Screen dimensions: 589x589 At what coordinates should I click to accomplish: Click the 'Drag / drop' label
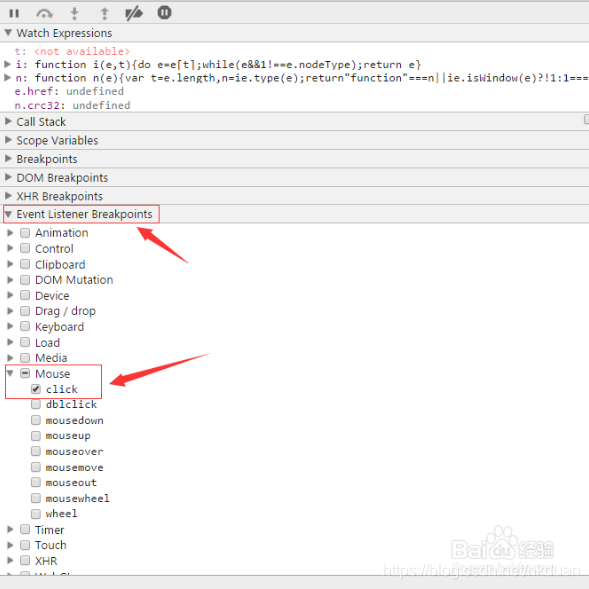tap(65, 311)
